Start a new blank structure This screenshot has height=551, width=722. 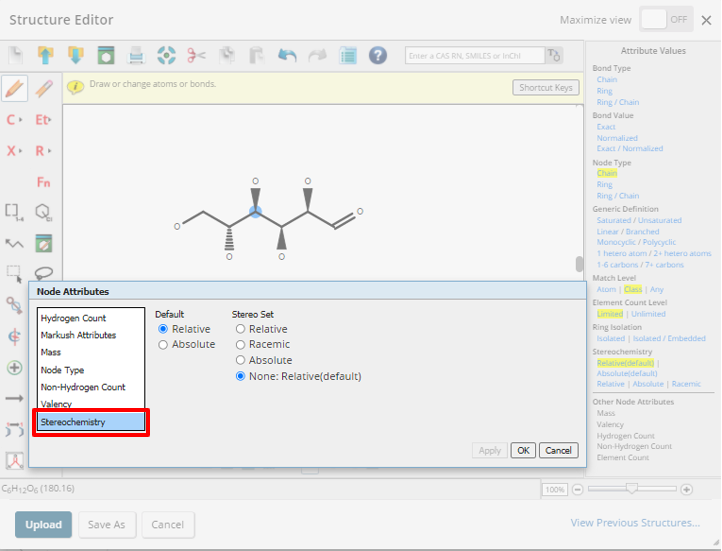[x=16, y=56]
